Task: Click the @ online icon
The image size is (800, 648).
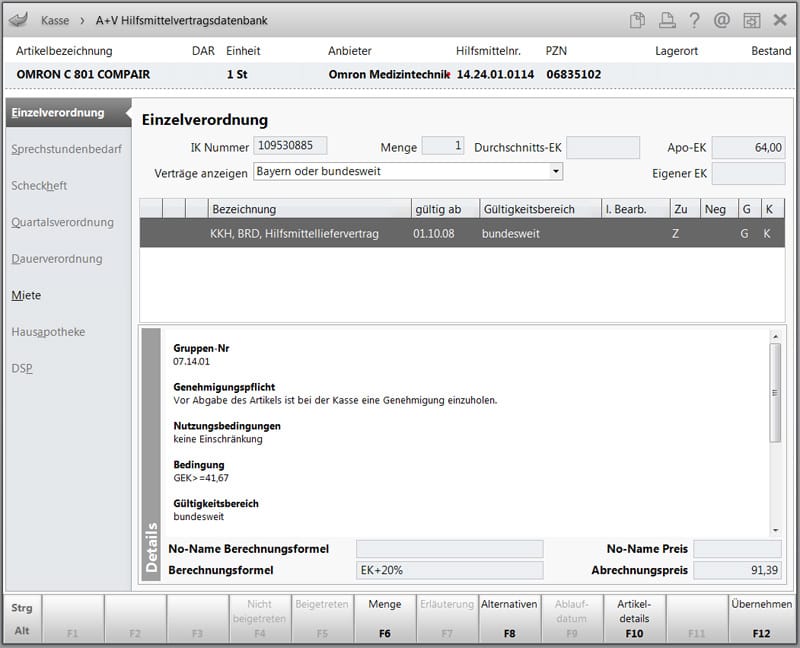Action: pos(722,20)
